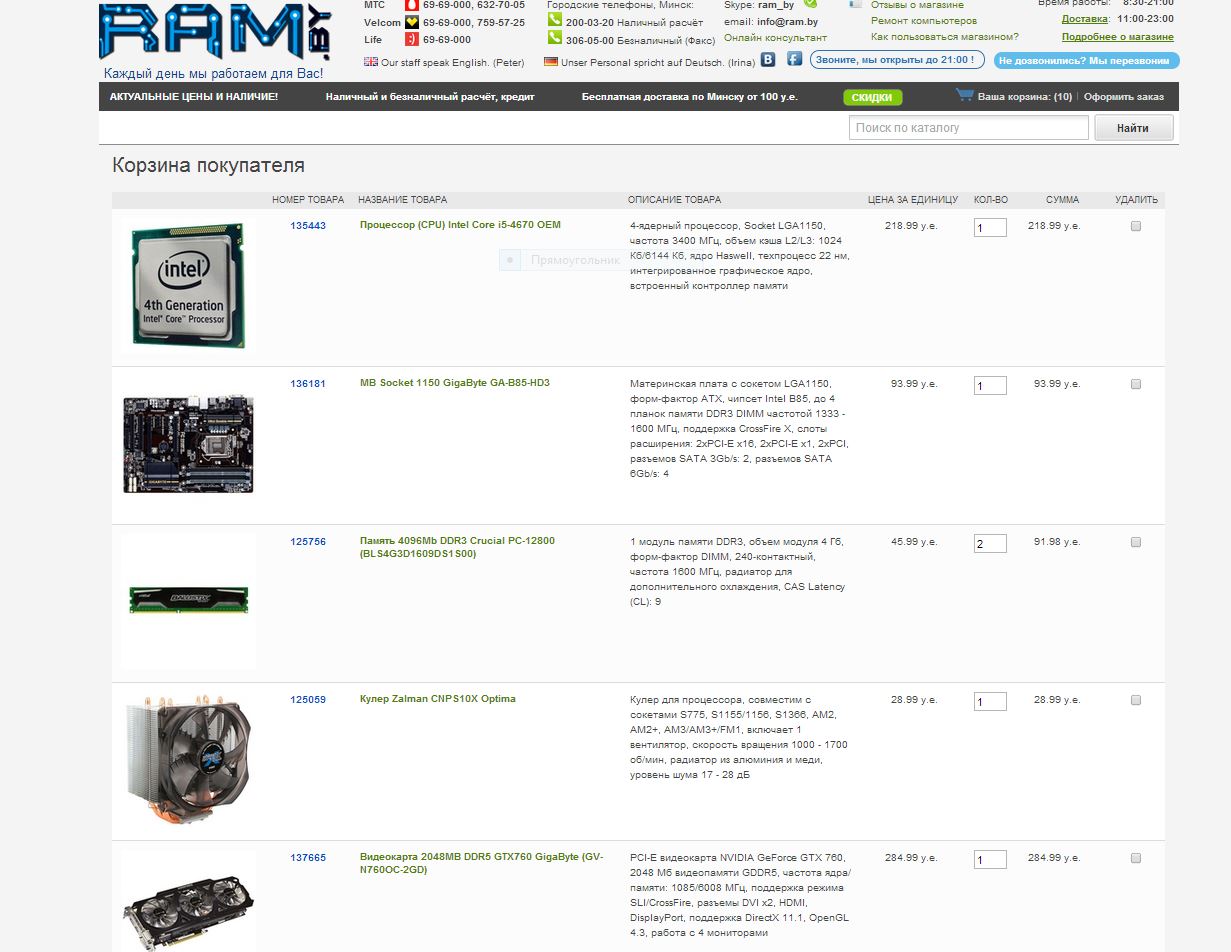Open 'Как пользоваться магазином?' link
Viewport: 1231px width, 952px height.
pos(945,37)
